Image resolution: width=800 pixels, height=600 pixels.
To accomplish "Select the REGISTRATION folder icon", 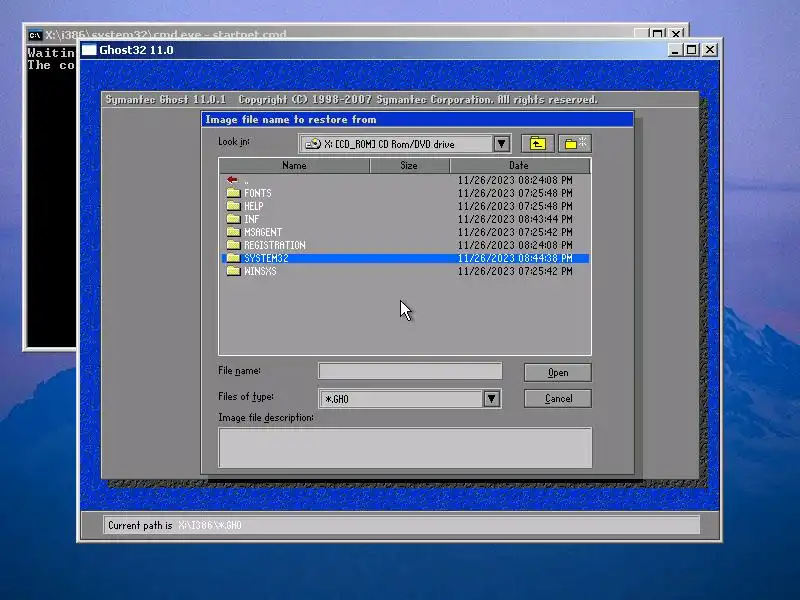I will 234,245.
